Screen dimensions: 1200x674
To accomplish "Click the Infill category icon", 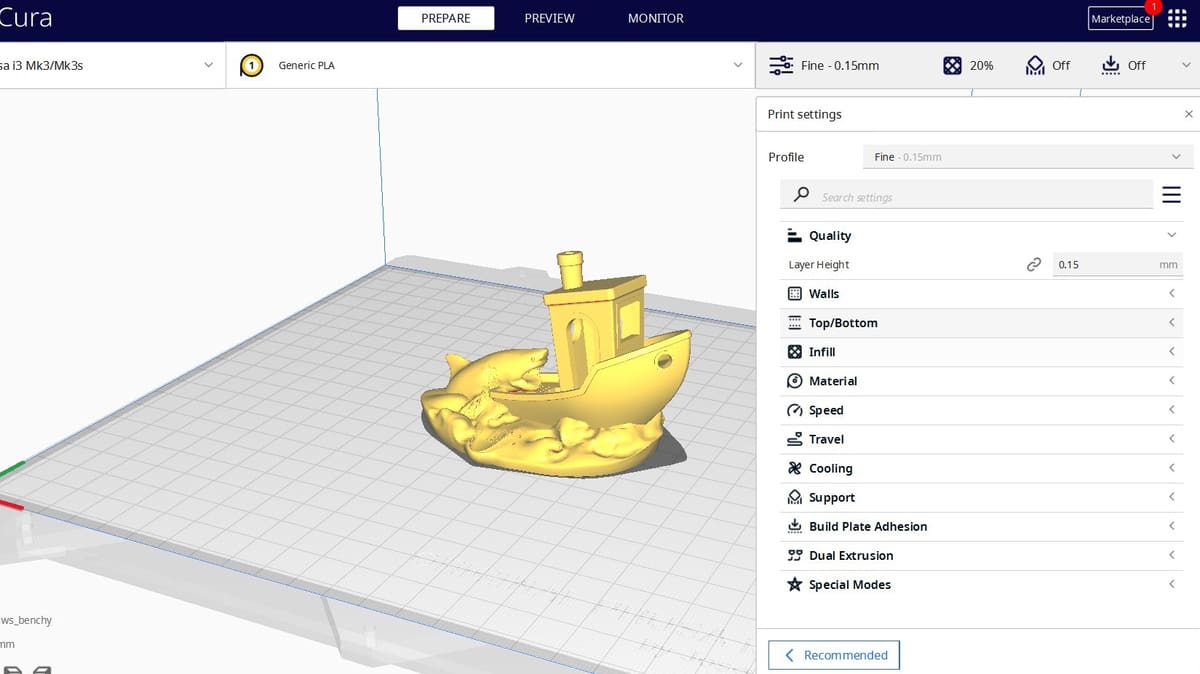I will tap(795, 352).
